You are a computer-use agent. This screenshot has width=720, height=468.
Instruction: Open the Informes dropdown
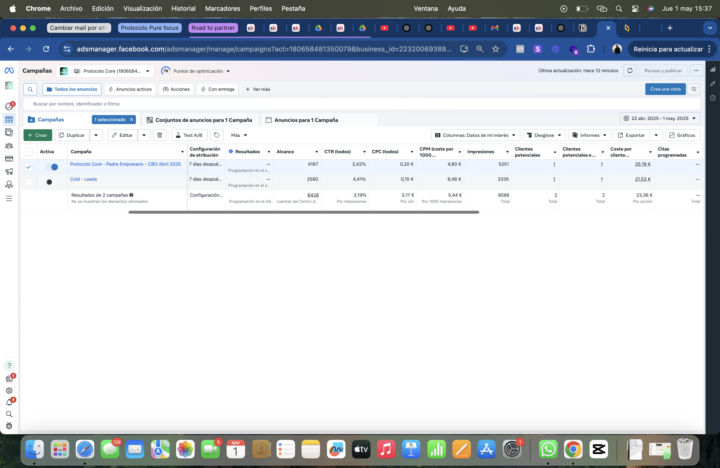point(590,135)
